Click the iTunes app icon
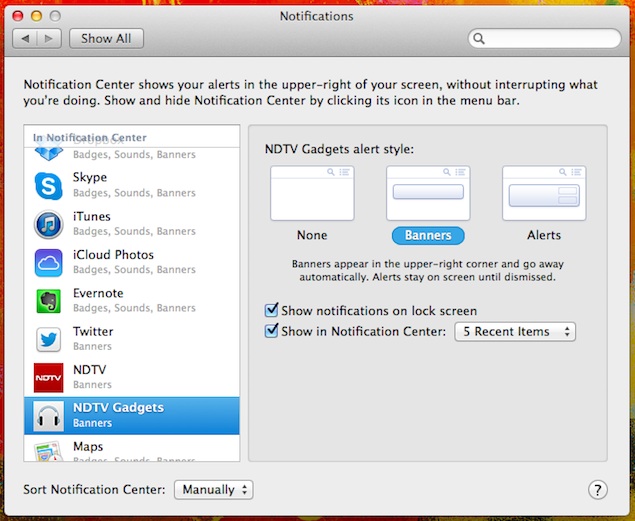The width and height of the screenshot is (635, 521). 49,224
